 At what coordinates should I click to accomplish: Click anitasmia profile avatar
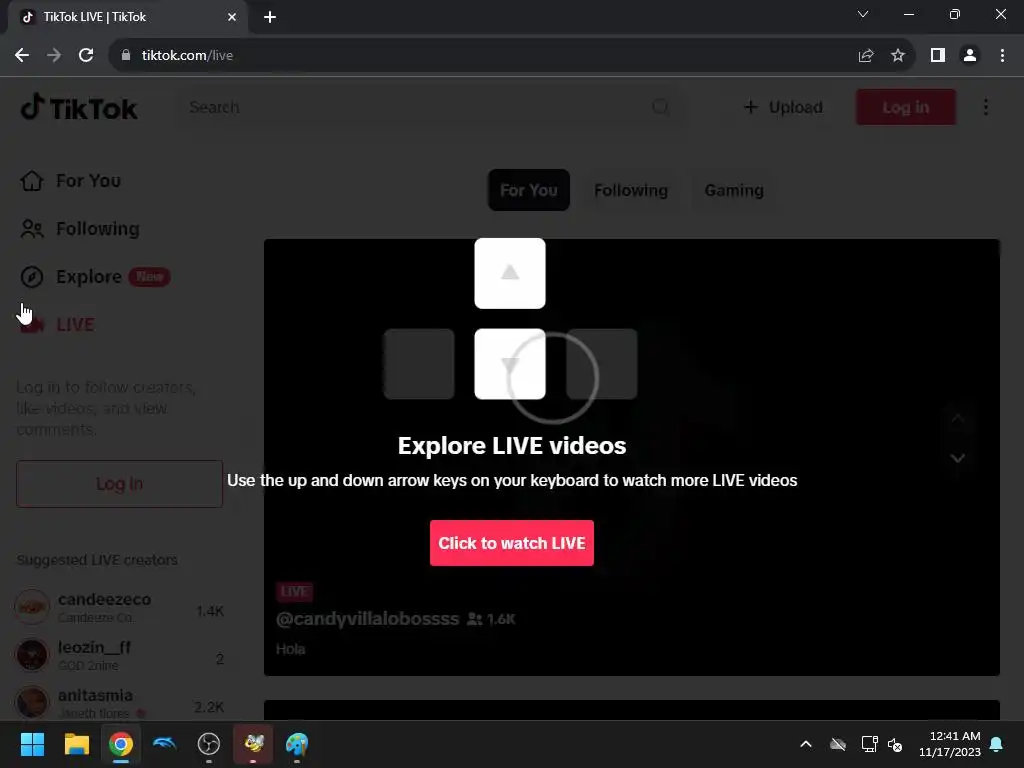coord(31,703)
